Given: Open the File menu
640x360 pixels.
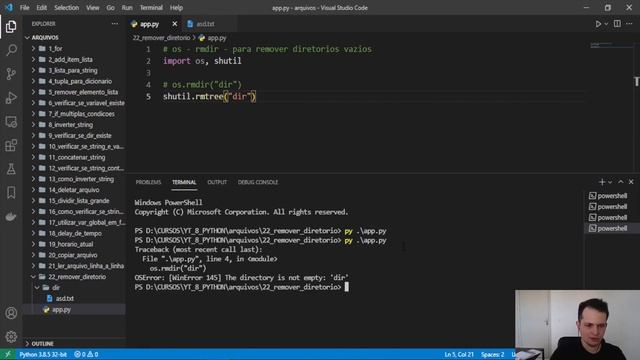Looking at the screenshot, I should click(x=24, y=8).
